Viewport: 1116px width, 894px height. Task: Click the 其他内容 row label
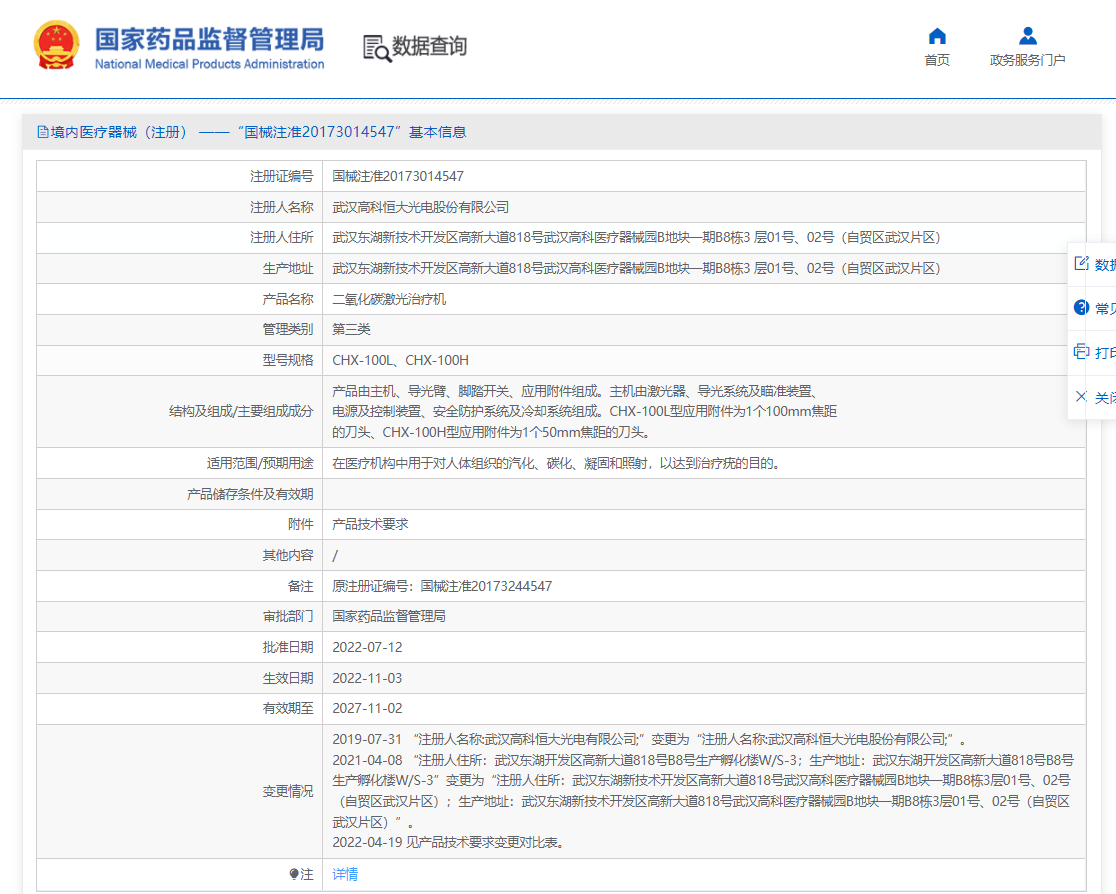[288, 555]
